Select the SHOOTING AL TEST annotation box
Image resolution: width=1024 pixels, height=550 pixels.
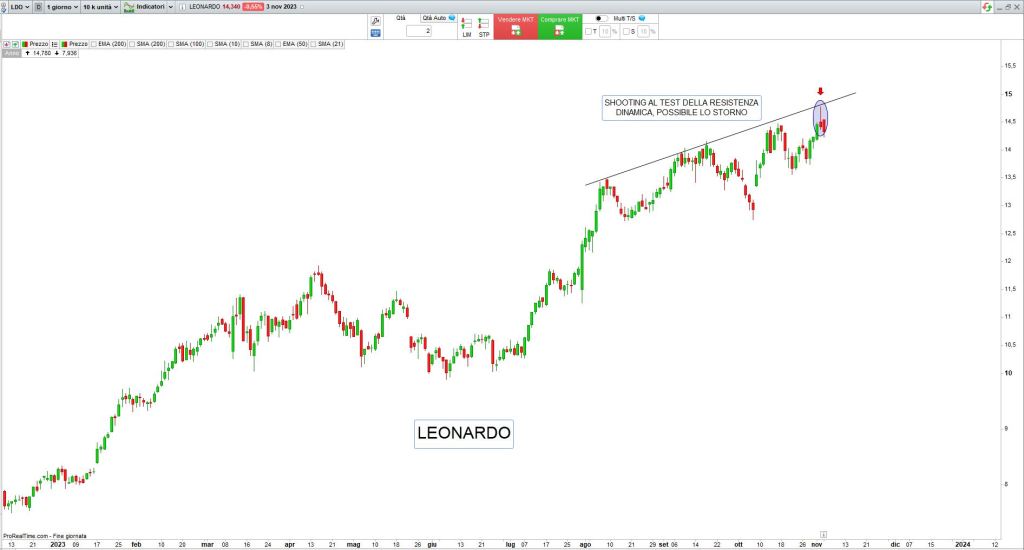tap(681, 108)
